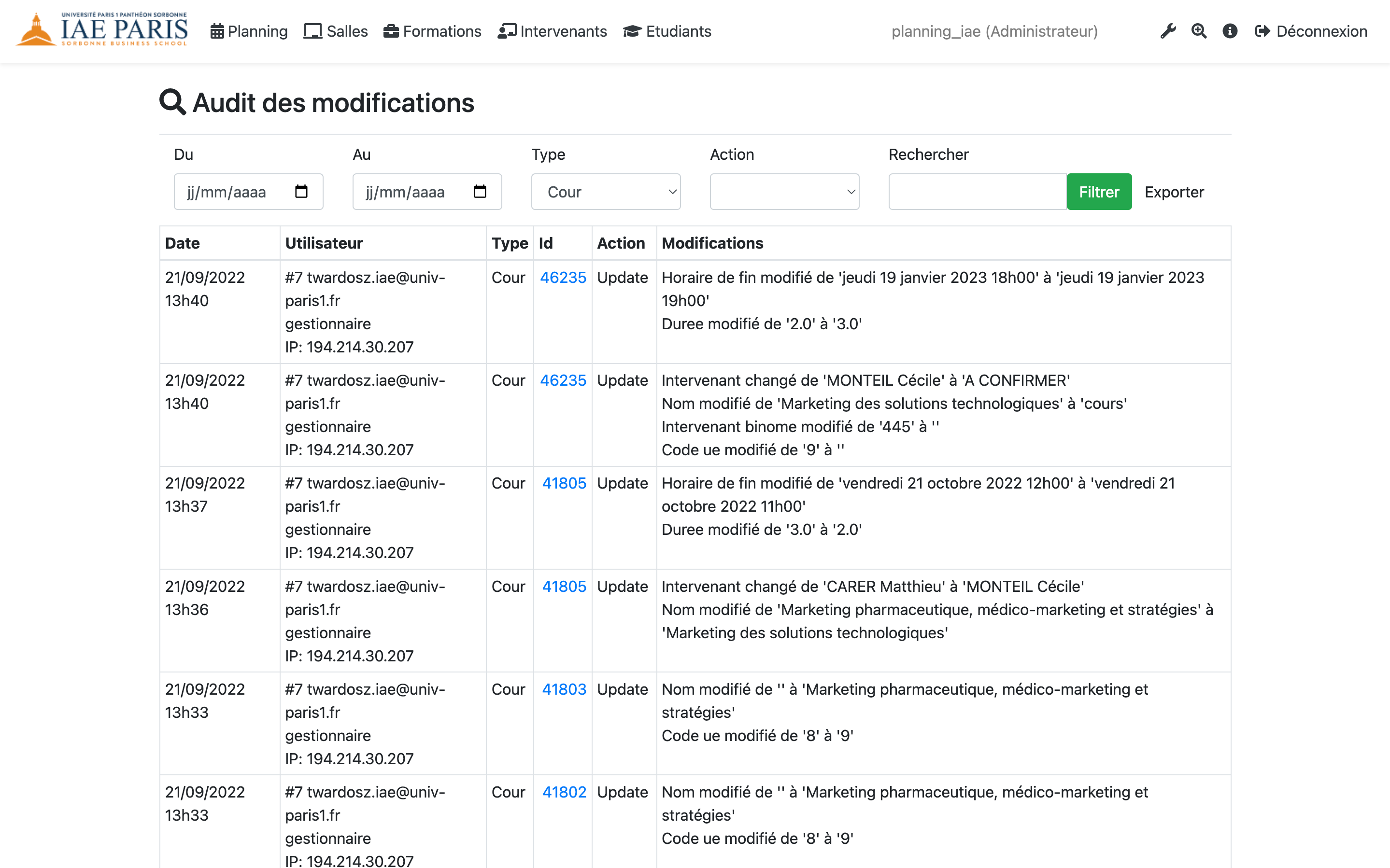
Task: Navigate to Intervenants
Action: (x=553, y=31)
